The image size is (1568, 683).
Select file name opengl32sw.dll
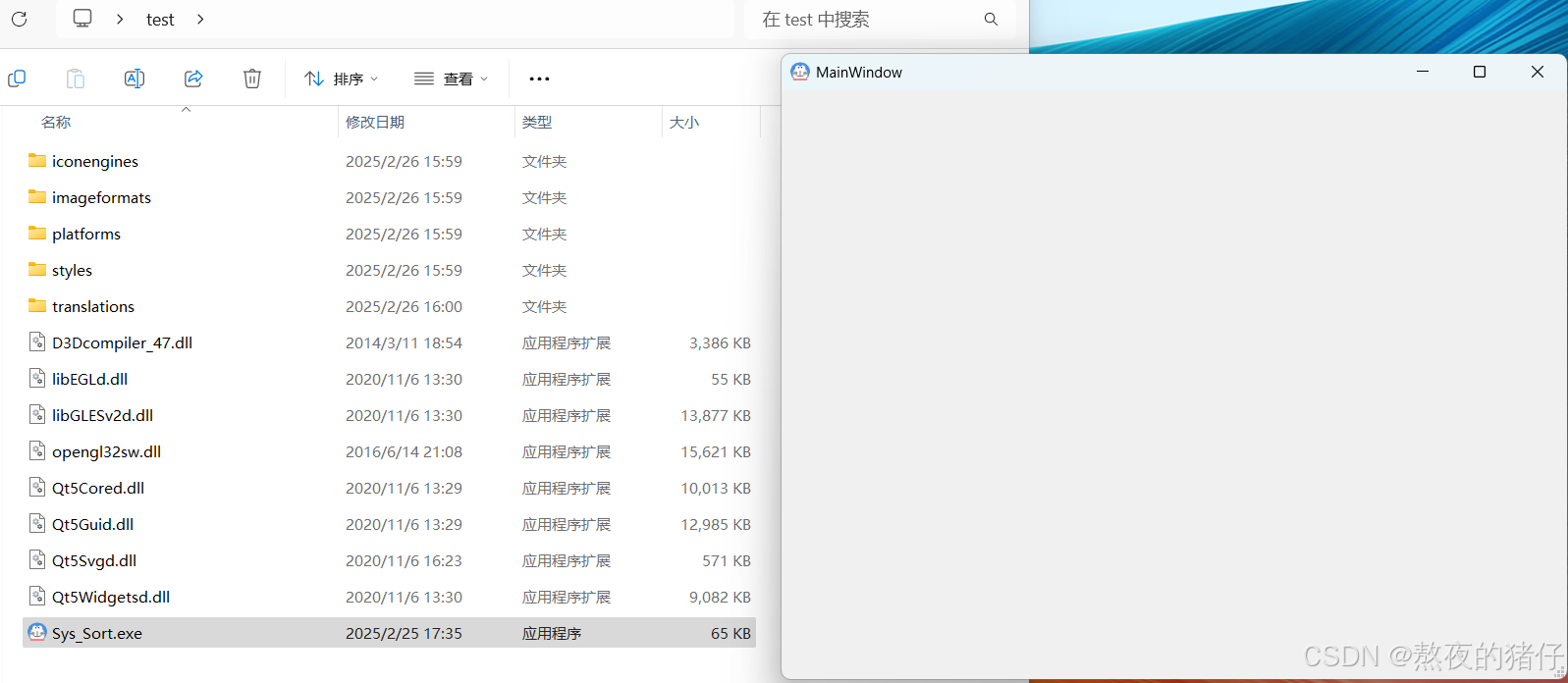coord(106,451)
